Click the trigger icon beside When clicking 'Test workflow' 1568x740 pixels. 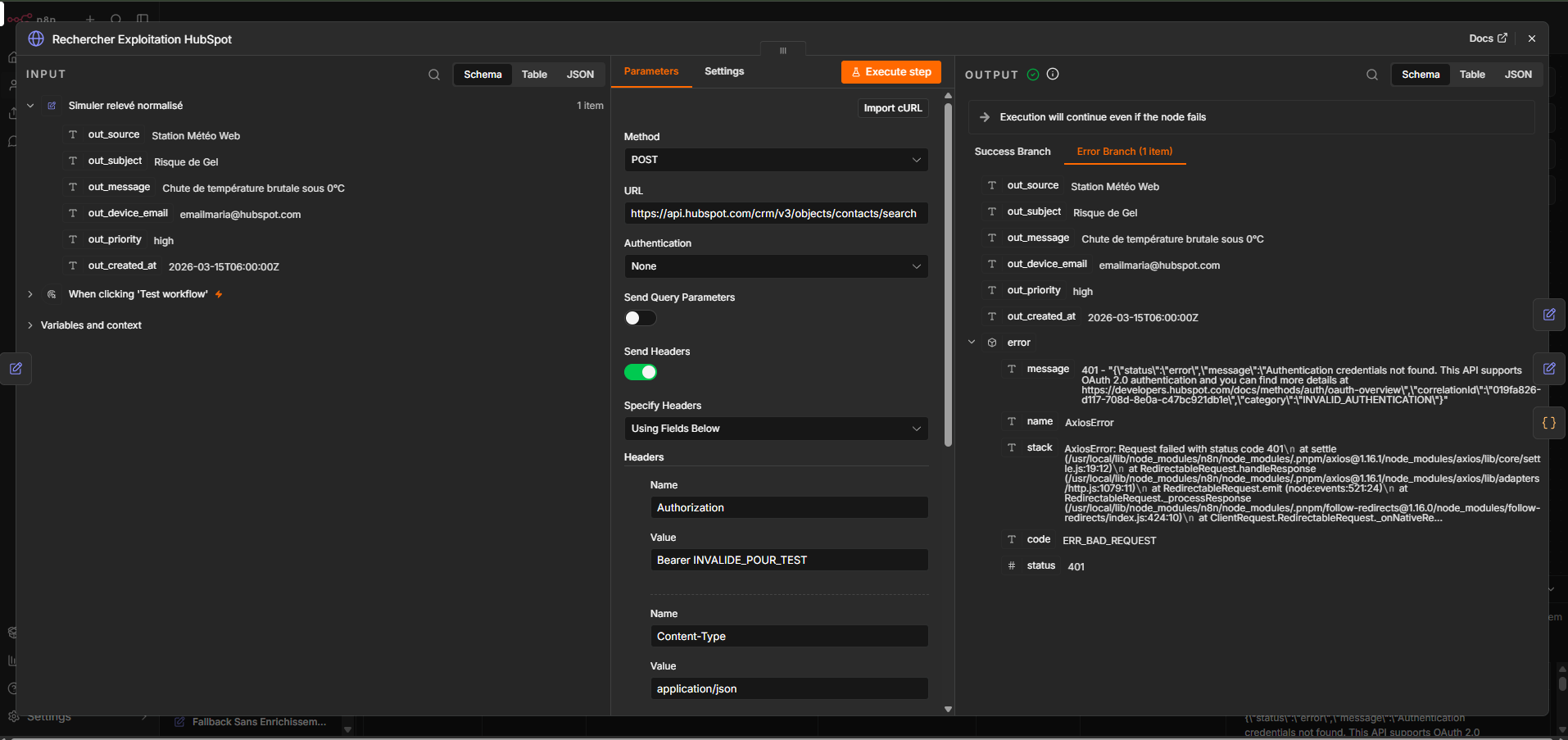(x=52, y=294)
